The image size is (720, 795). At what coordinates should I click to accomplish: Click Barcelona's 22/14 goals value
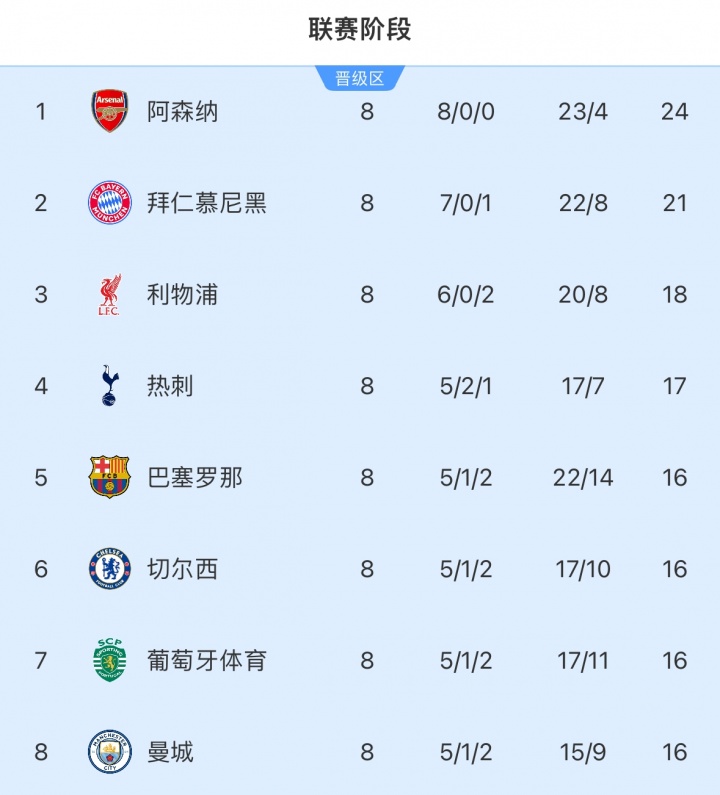583,477
